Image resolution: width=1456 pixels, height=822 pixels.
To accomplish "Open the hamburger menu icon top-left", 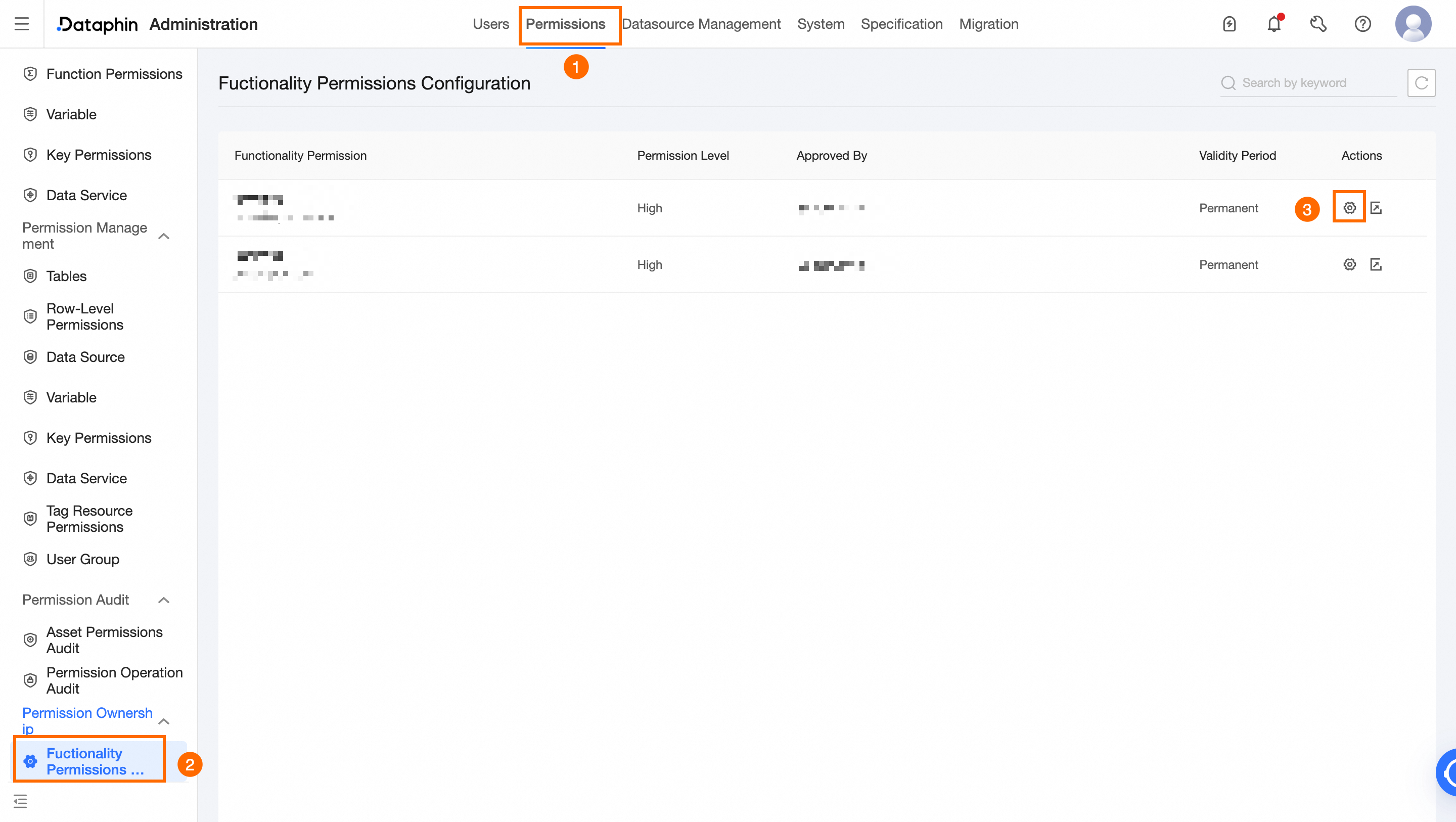I will pyautogui.click(x=21, y=24).
